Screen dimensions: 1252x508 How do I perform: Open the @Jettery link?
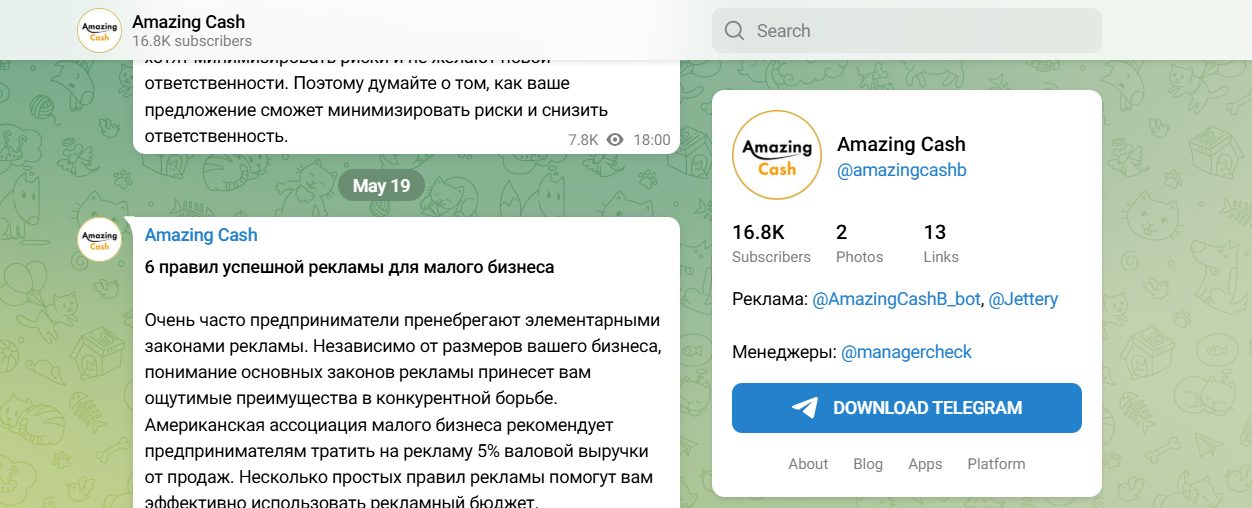1023,299
